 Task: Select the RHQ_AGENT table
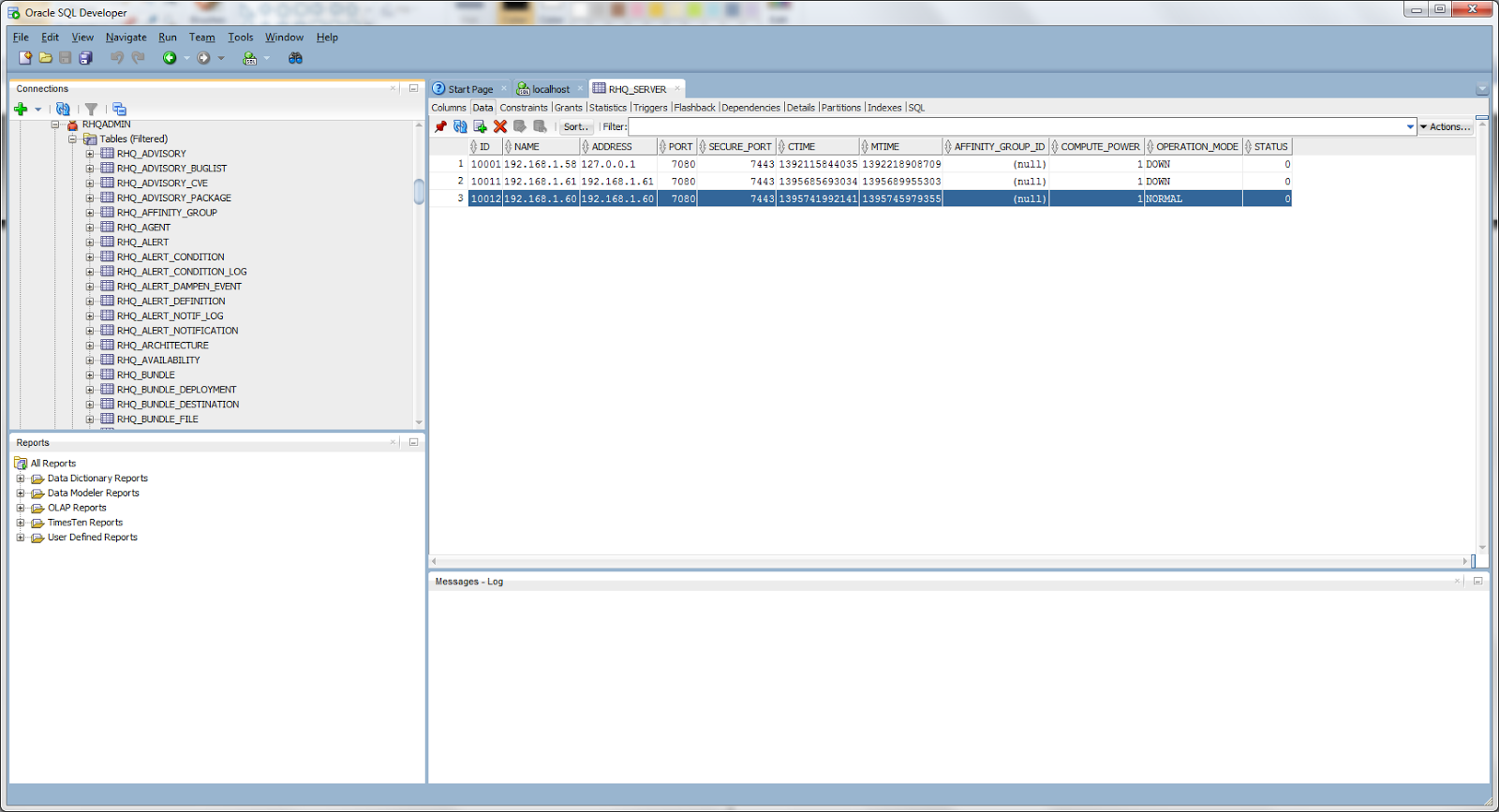pos(143,228)
